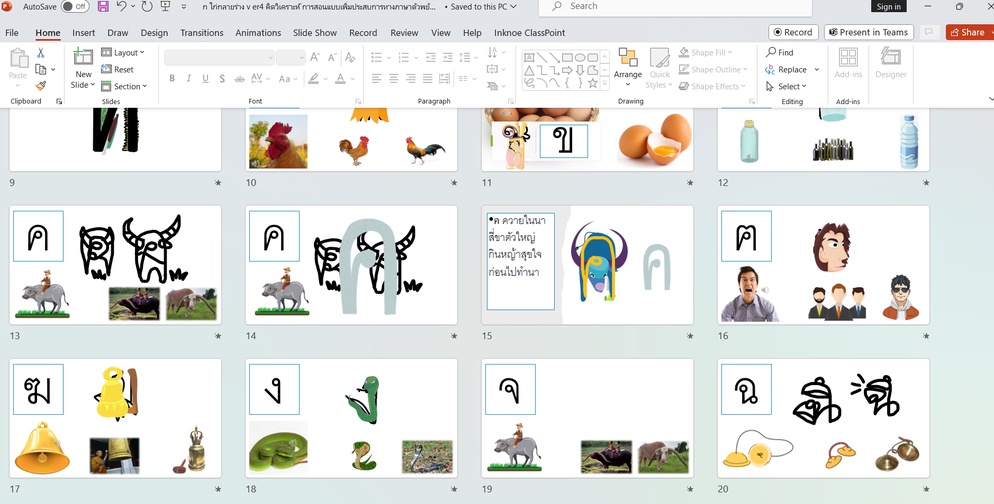Image resolution: width=994 pixels, height=504 pixels.
Task: Open the Select dropdown
Action: [786, 86]
